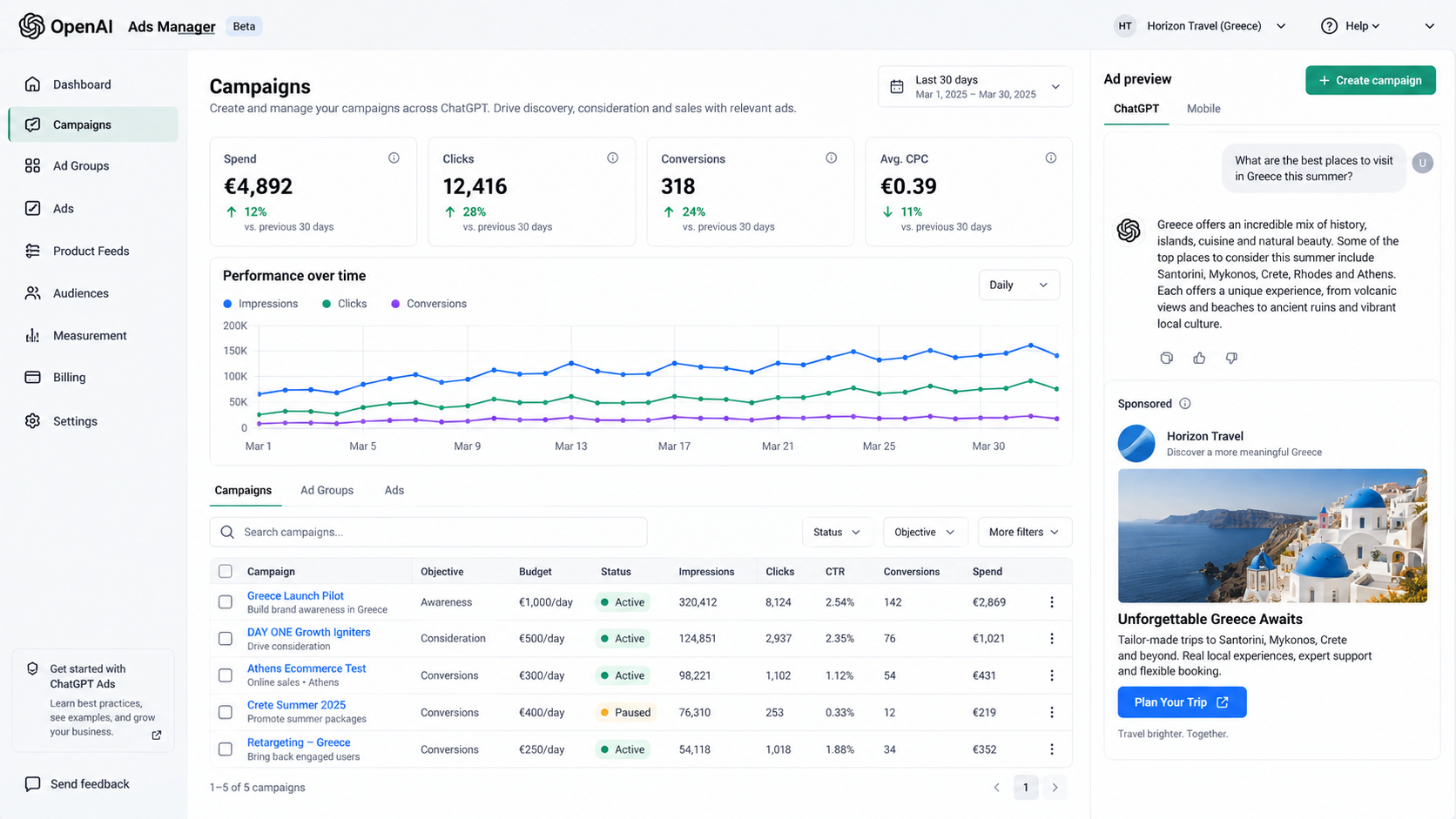Go to the next page of campaigns
The height and width of the screenshot is (819, 1456).
point(1055,788)
